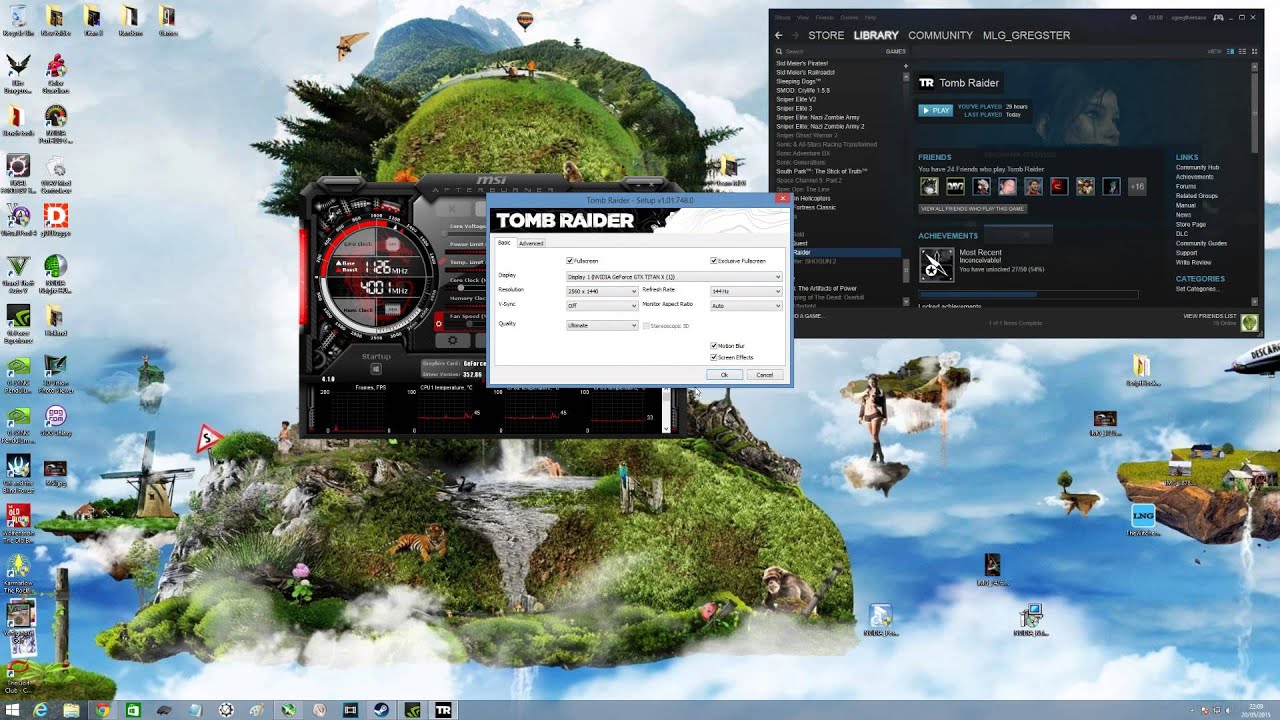Open File Explorer from taskbar

71,710
